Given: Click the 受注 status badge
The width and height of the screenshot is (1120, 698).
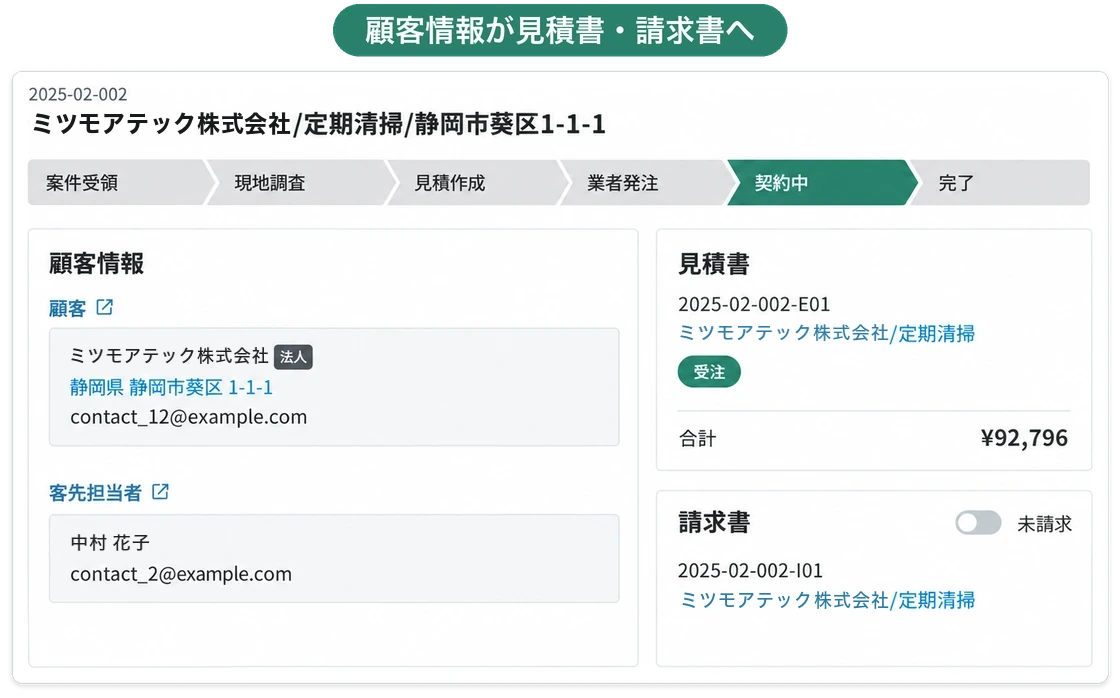Looking at the screenshot, I should click(709, 372).
